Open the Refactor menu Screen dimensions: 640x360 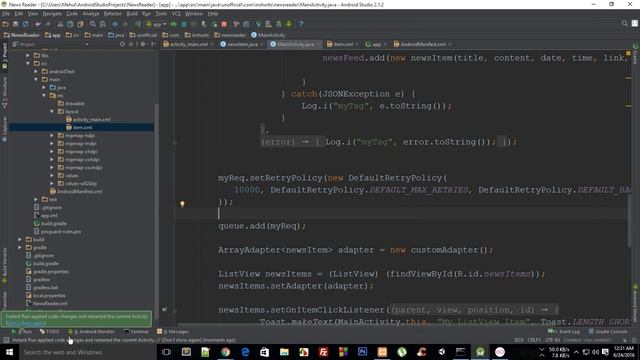tap(112, 13)
